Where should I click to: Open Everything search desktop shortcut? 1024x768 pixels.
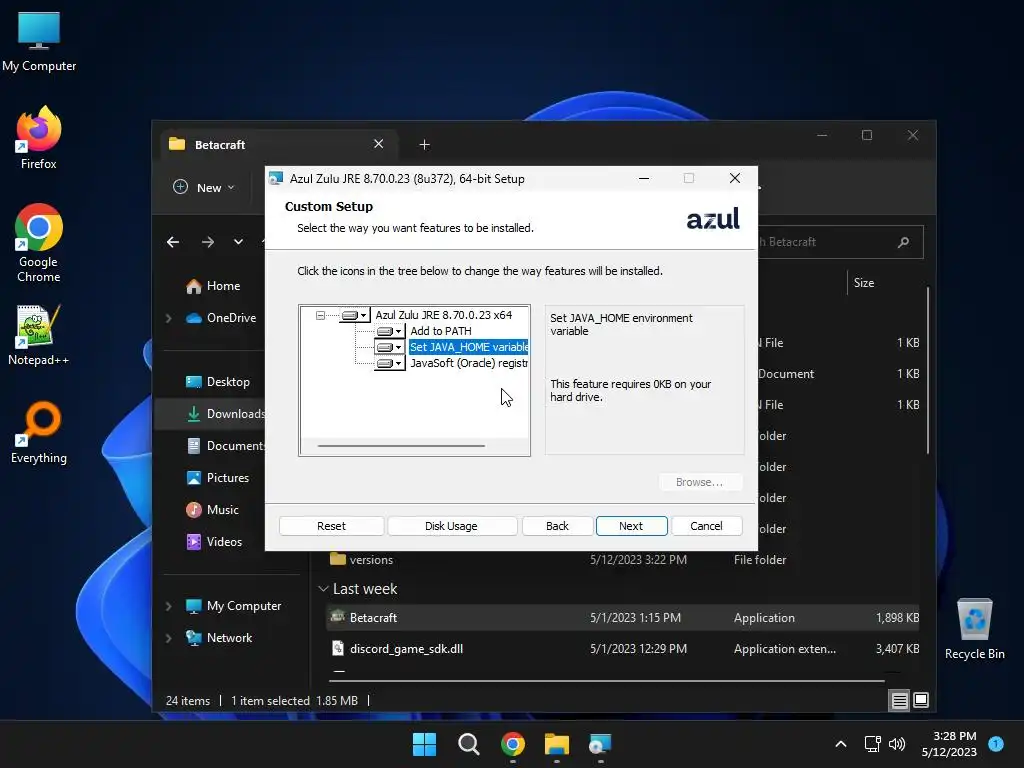coord(39,432)
